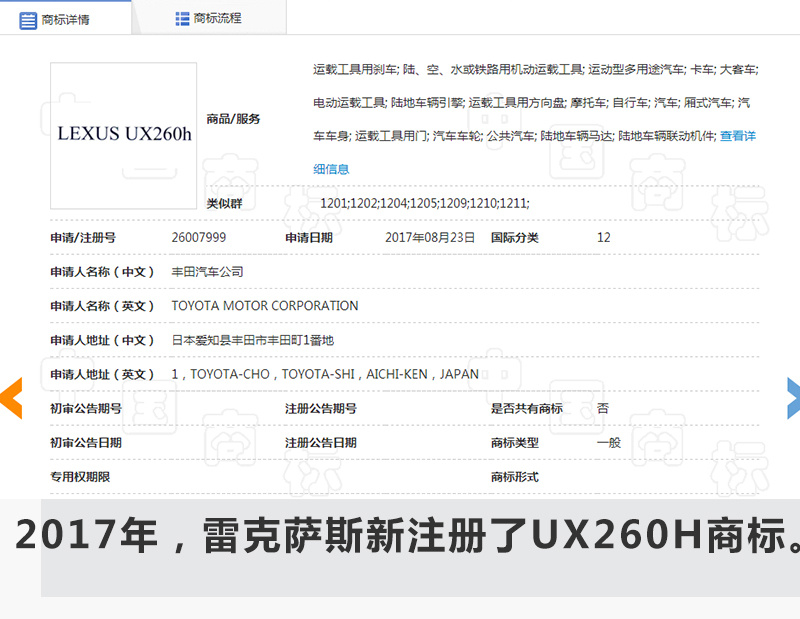Open the 查看详细信息 link
Screen dimensions: 800x619
click(x=738, y=136)
